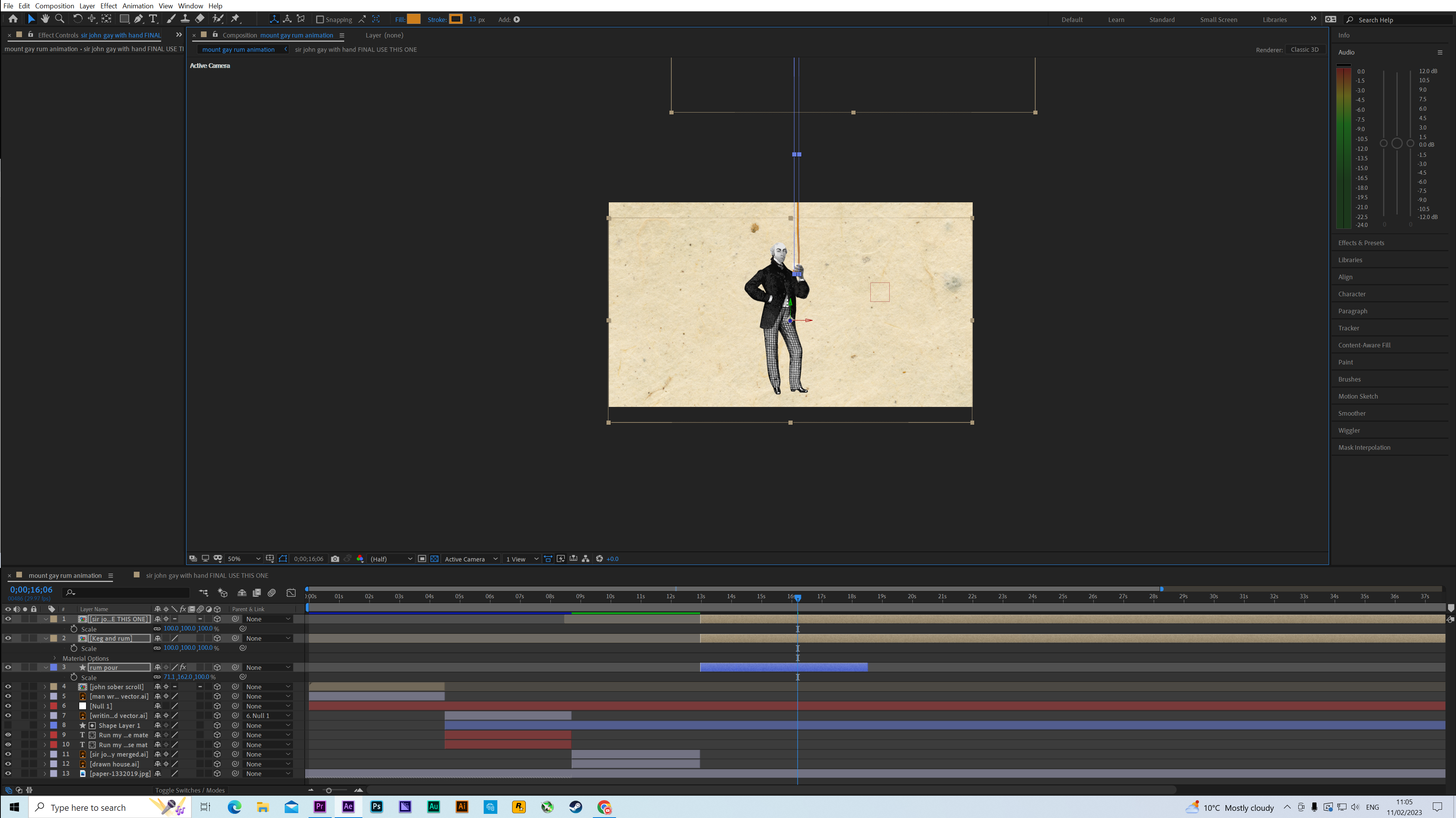Open the Tracker panel

pyautogui.click(x=1349, y=328)
